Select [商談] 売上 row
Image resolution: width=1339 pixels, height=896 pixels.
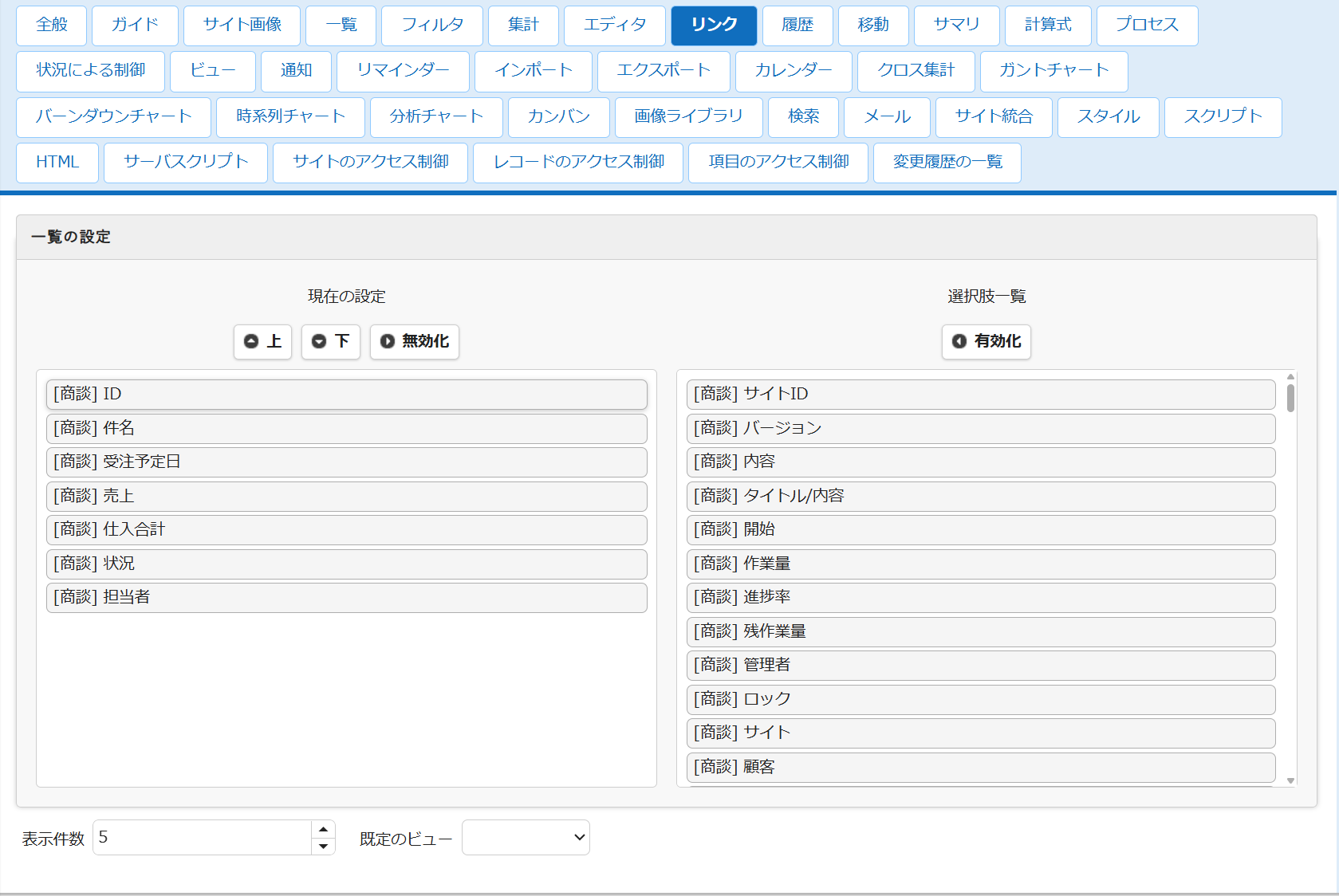(347, 496)
